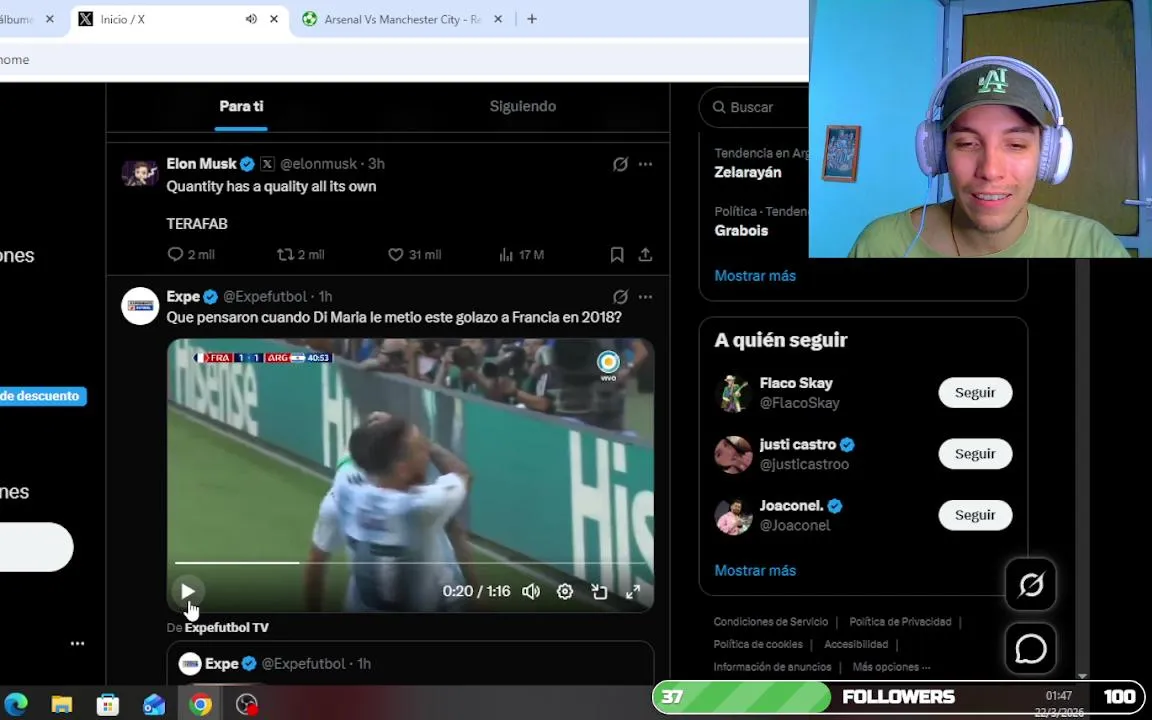Screen dimensions: 1152x720
Task: Open Información de anuncios link
Action: [x=772, y=667]
